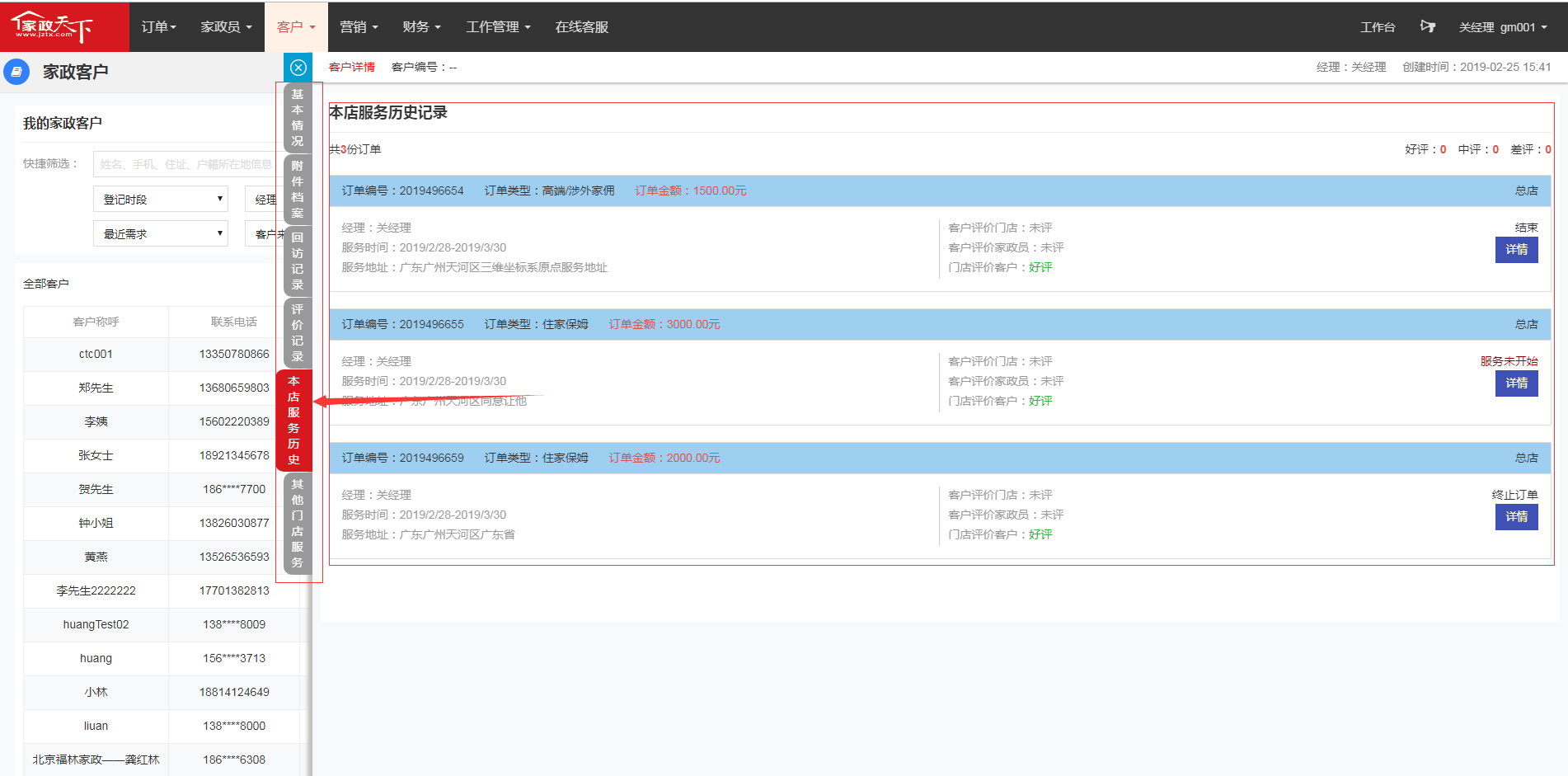Viewport: 1568px width, 776px height.
Task: Open the 营销 dropdown
Action: pos(359,26)
